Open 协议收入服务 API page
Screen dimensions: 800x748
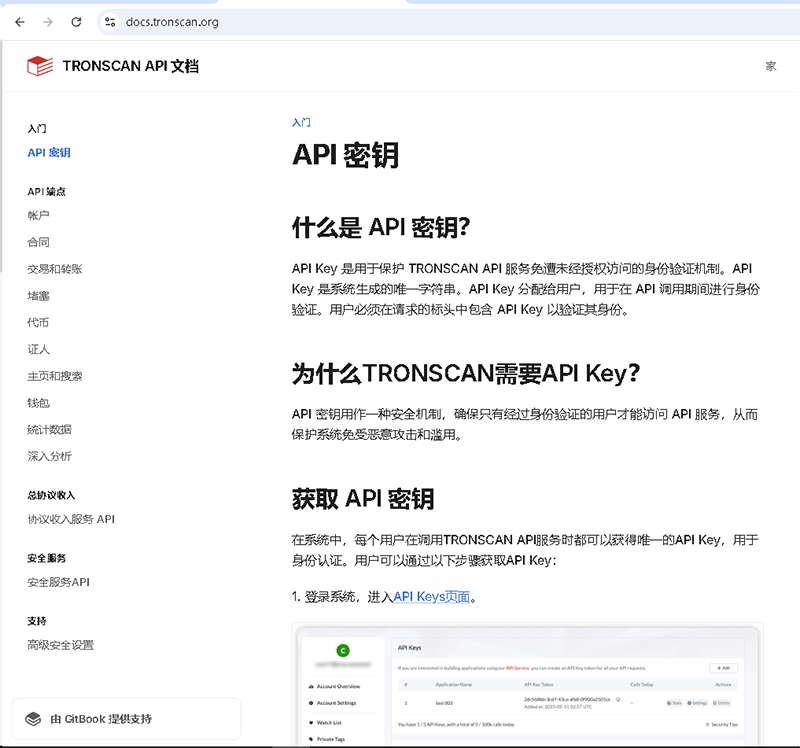(x=71, y=519)
